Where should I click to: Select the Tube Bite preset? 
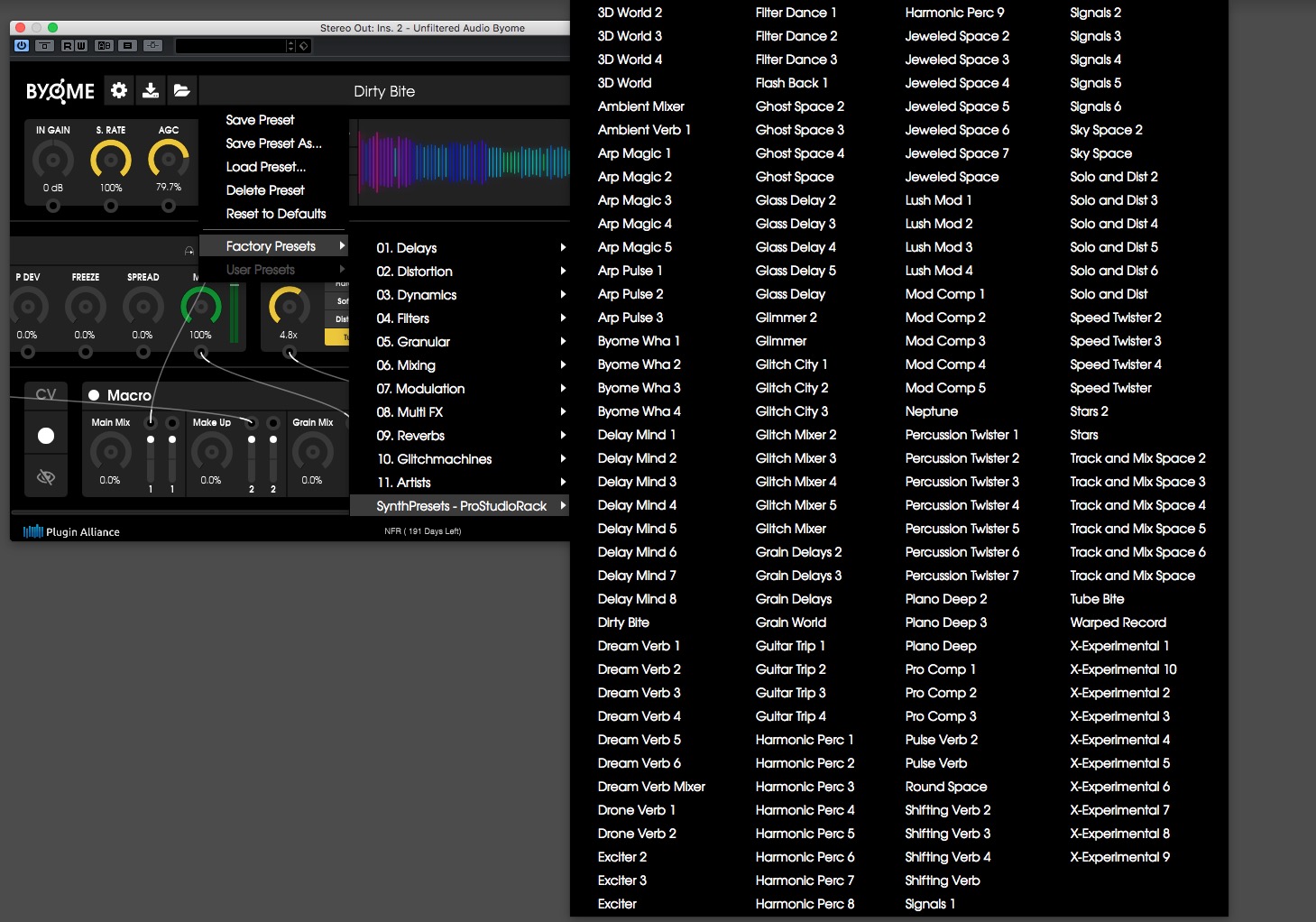click(x=1097, y=599)
